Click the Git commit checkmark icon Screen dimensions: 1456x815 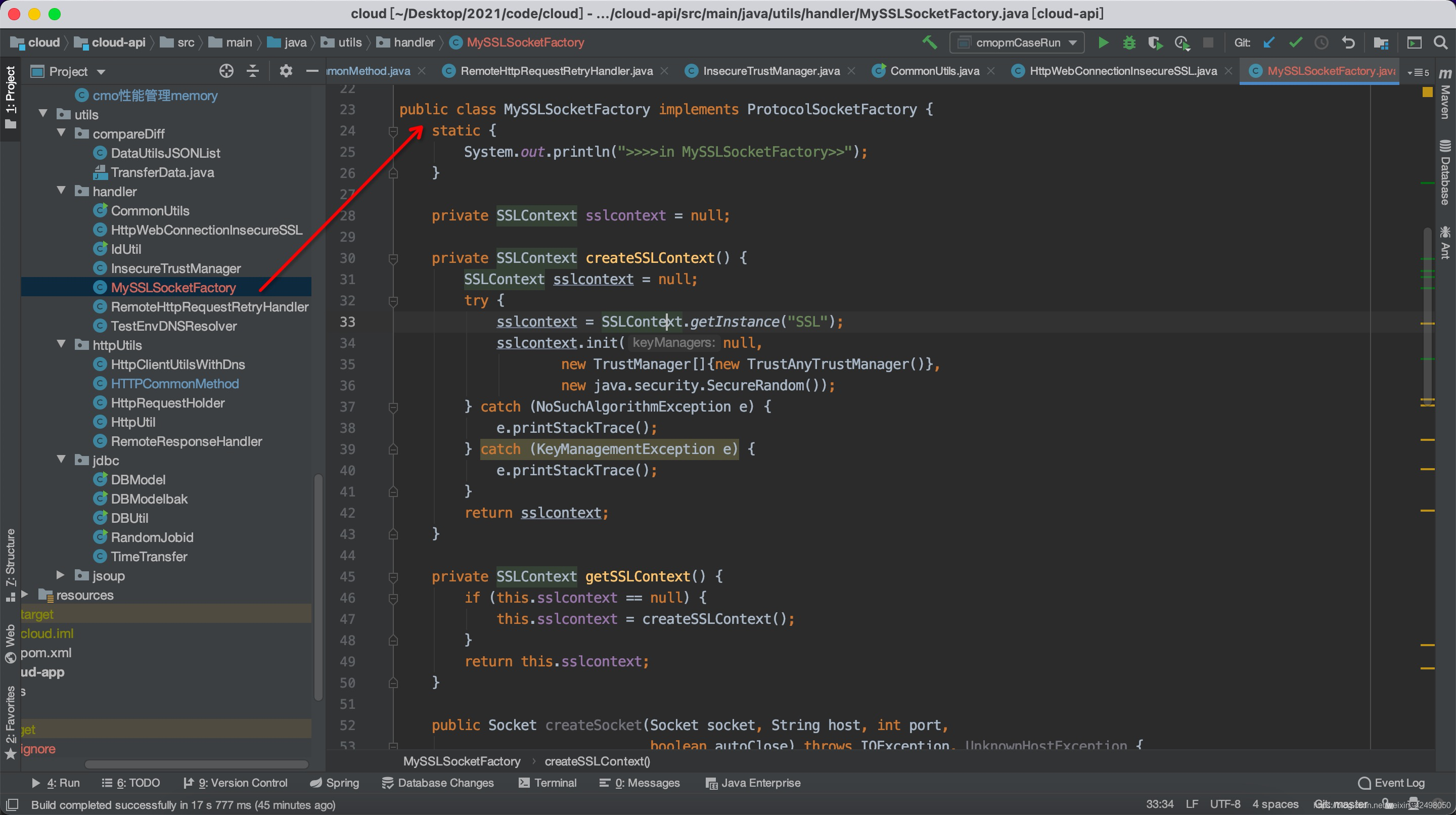(1295, 42)
